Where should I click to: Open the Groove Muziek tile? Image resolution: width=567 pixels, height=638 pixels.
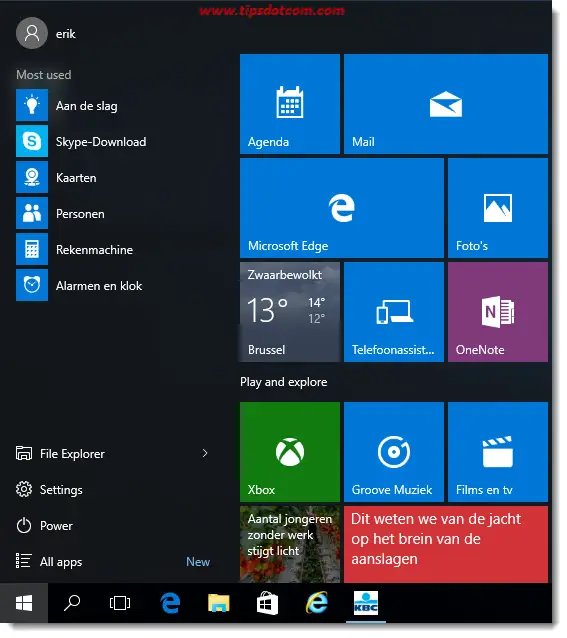[394, 452]
